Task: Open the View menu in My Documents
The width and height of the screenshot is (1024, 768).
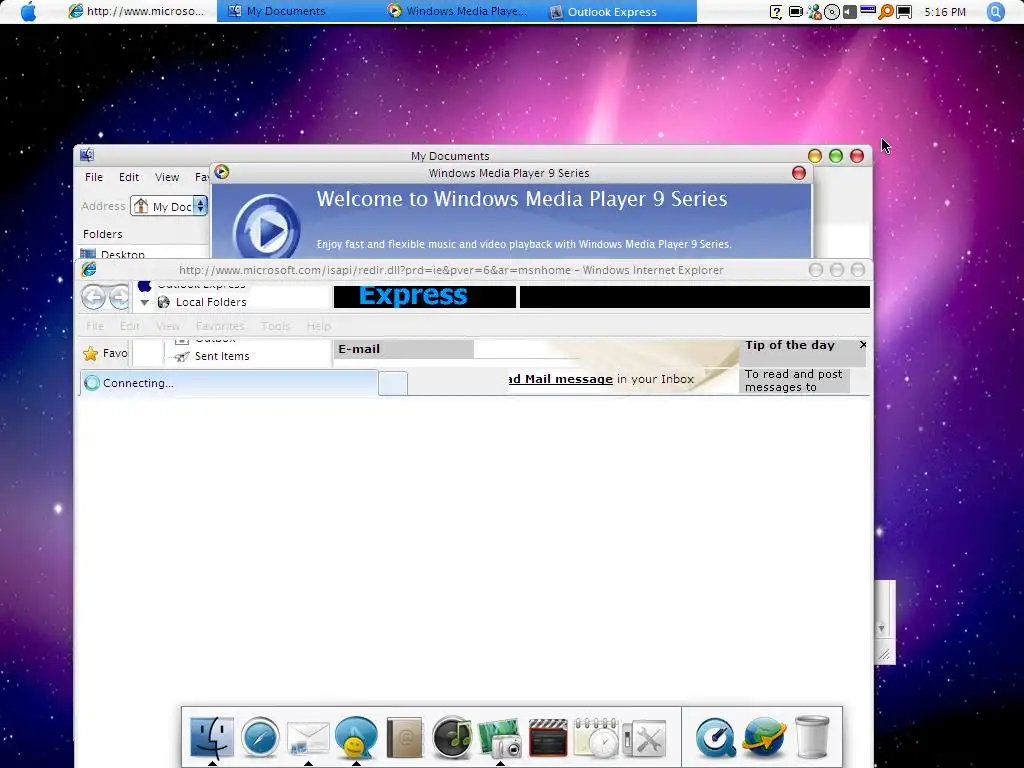Action: tap(167, 177)
